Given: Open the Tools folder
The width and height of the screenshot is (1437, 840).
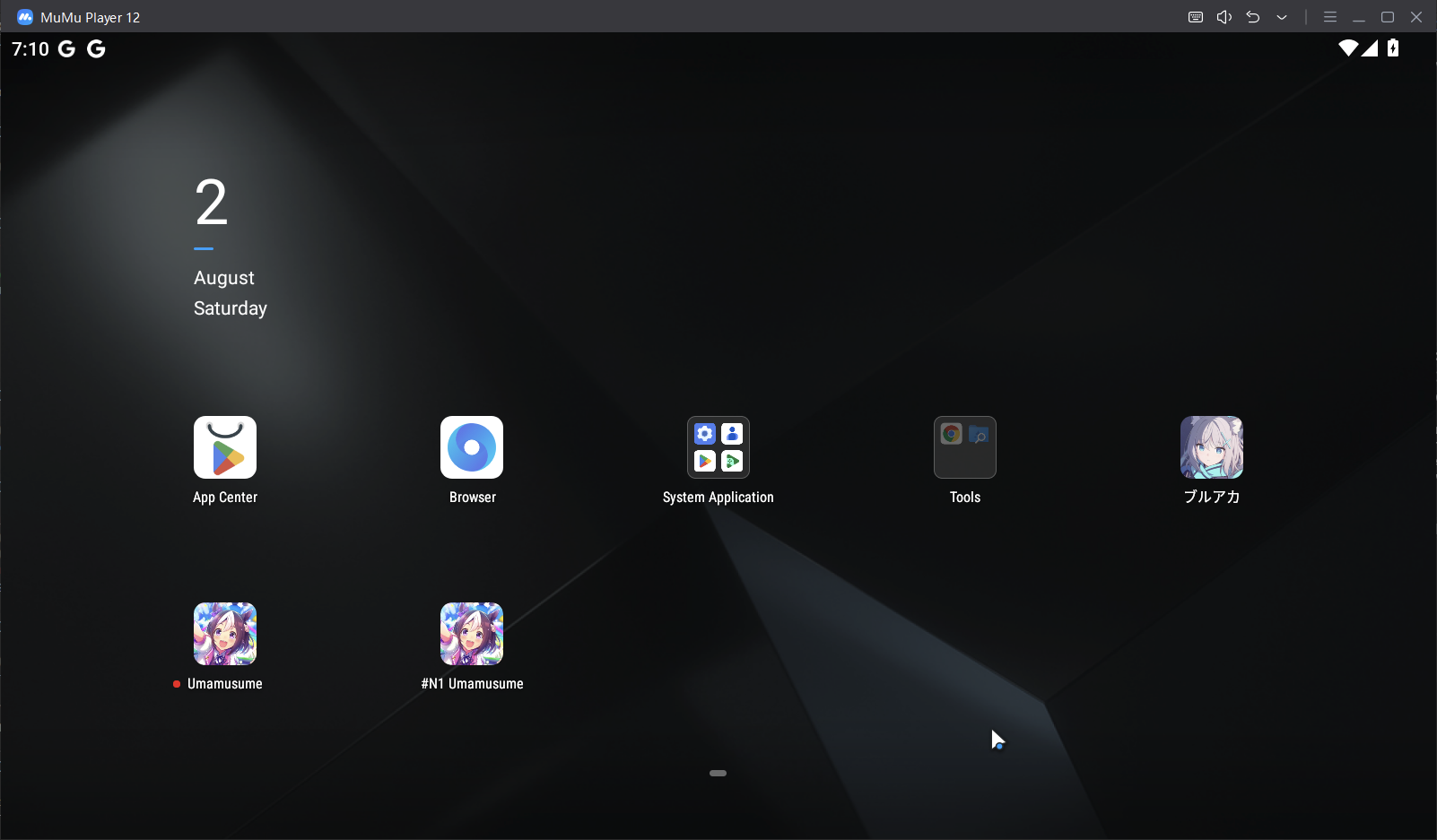Looking at the screenshot, I should (x=965, y=447).
